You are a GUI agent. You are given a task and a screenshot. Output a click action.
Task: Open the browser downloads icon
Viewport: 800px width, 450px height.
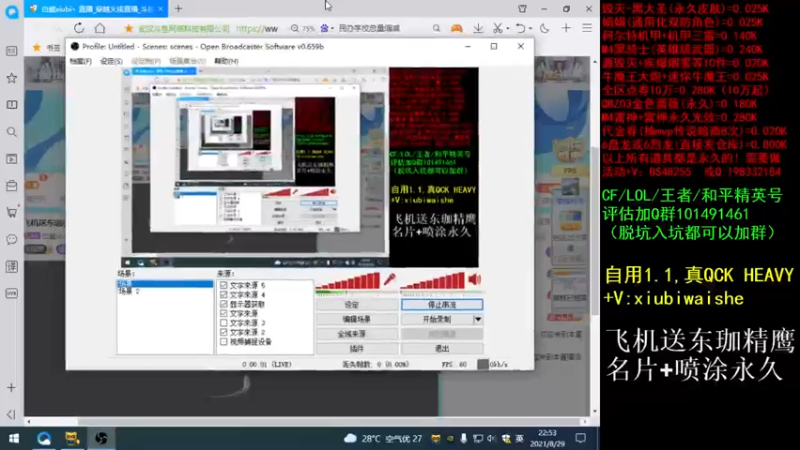(x=478, y=29)
